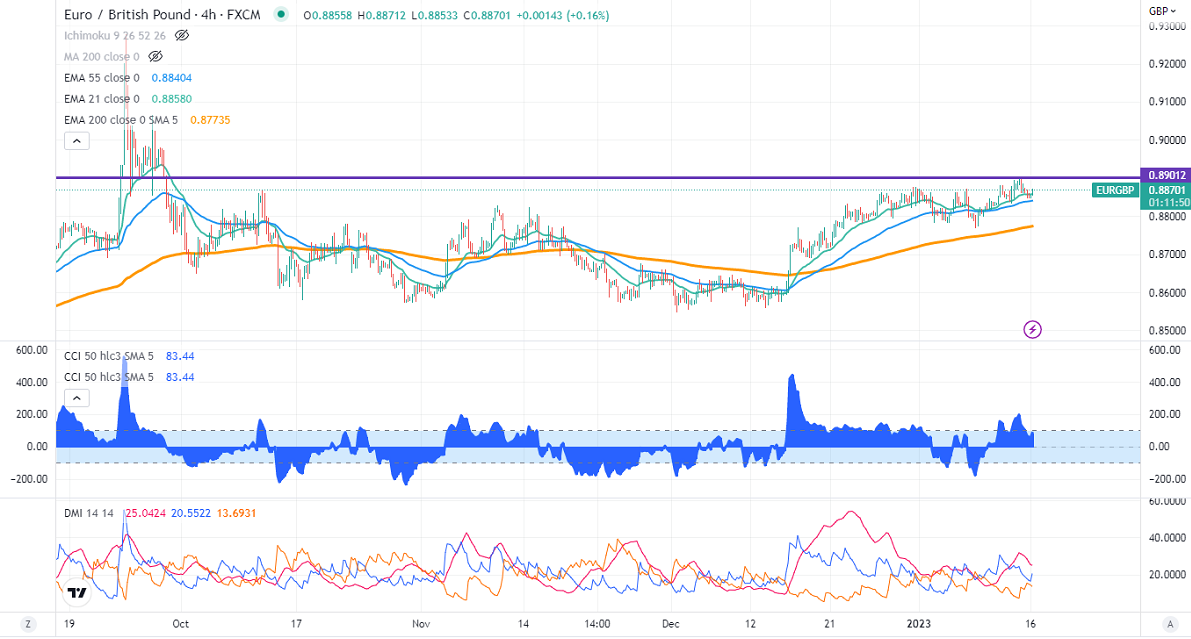The width and height of the screenshot is (1191, 639).
Task: Click the EMA 55 value 0.88404
Action: (172, 78)
